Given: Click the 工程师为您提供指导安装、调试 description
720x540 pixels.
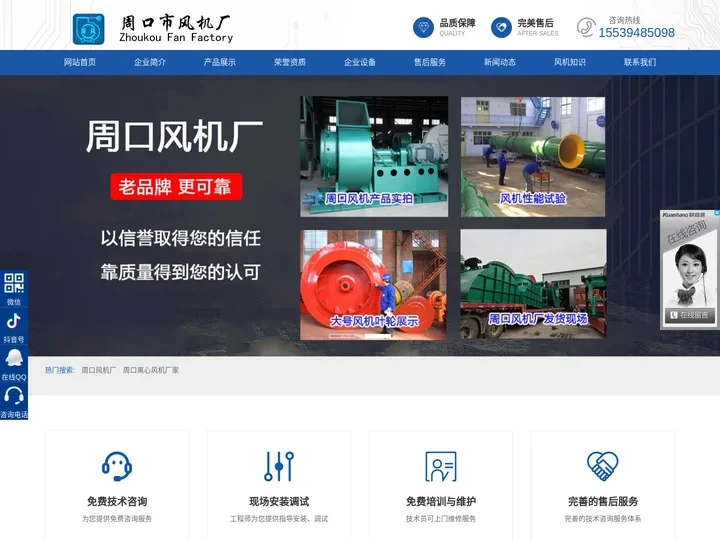Looking at the screenshot, I should tap(279, 519).
